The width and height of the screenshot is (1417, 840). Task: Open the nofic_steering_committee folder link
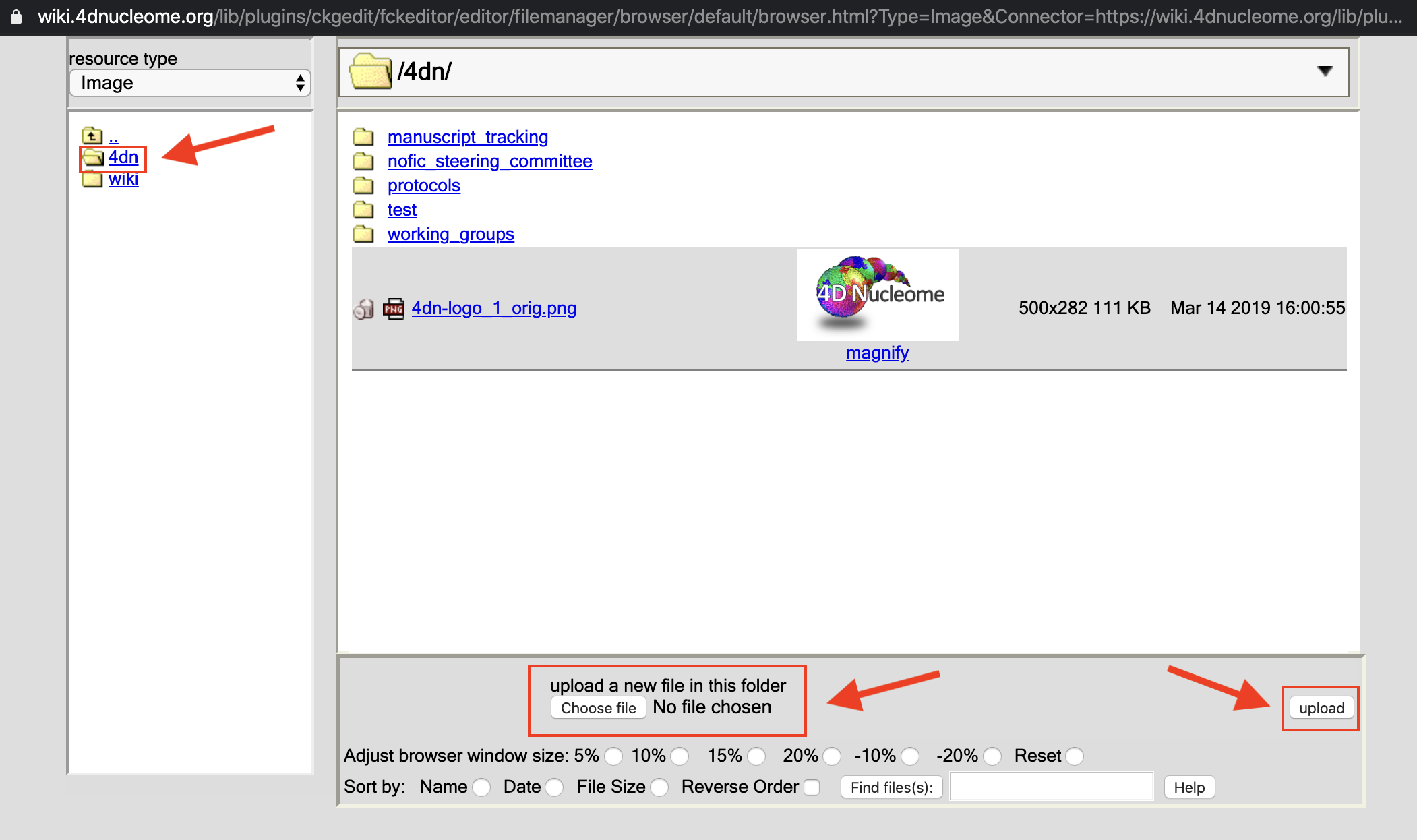click(x=489, y=162)
